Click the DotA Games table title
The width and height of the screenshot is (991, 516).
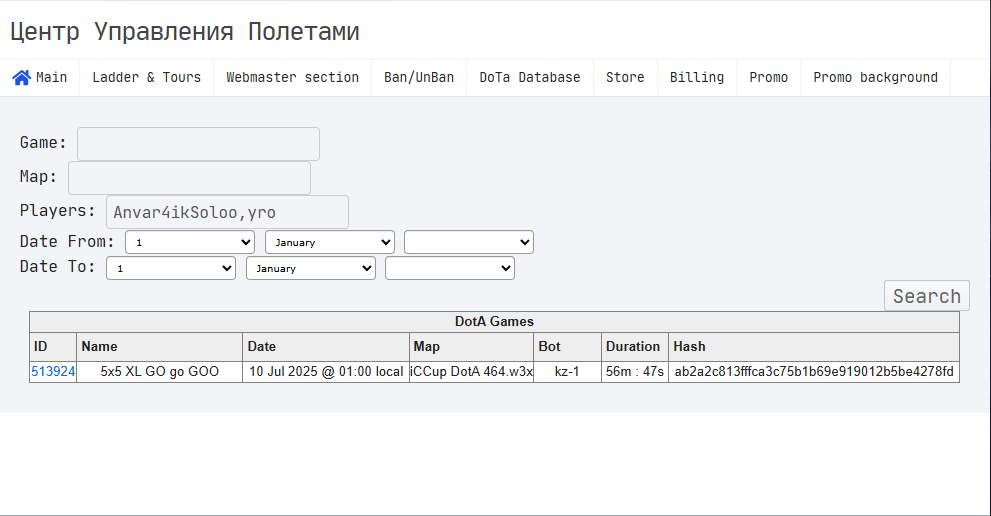(x=494, y=322)
